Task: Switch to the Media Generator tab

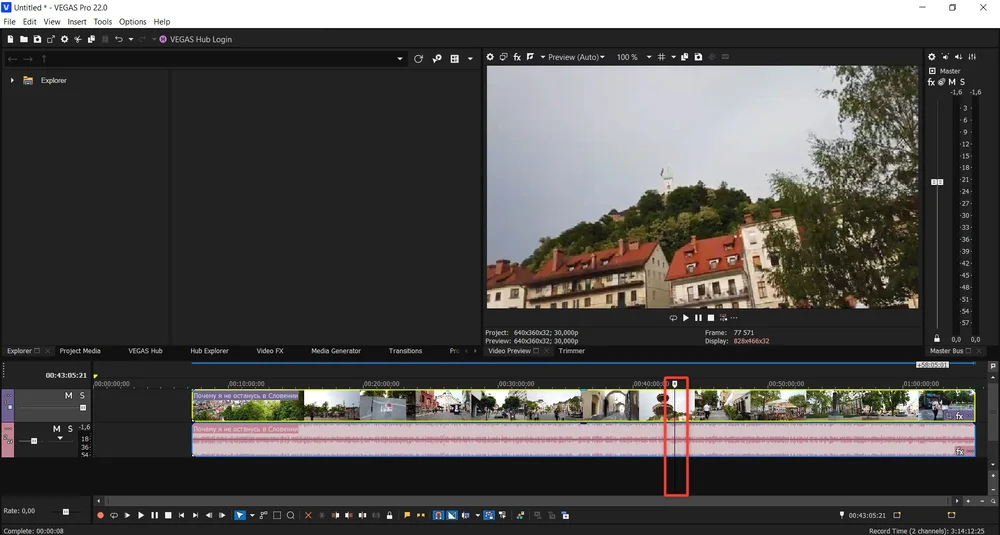Action: [x=335, y=351]
